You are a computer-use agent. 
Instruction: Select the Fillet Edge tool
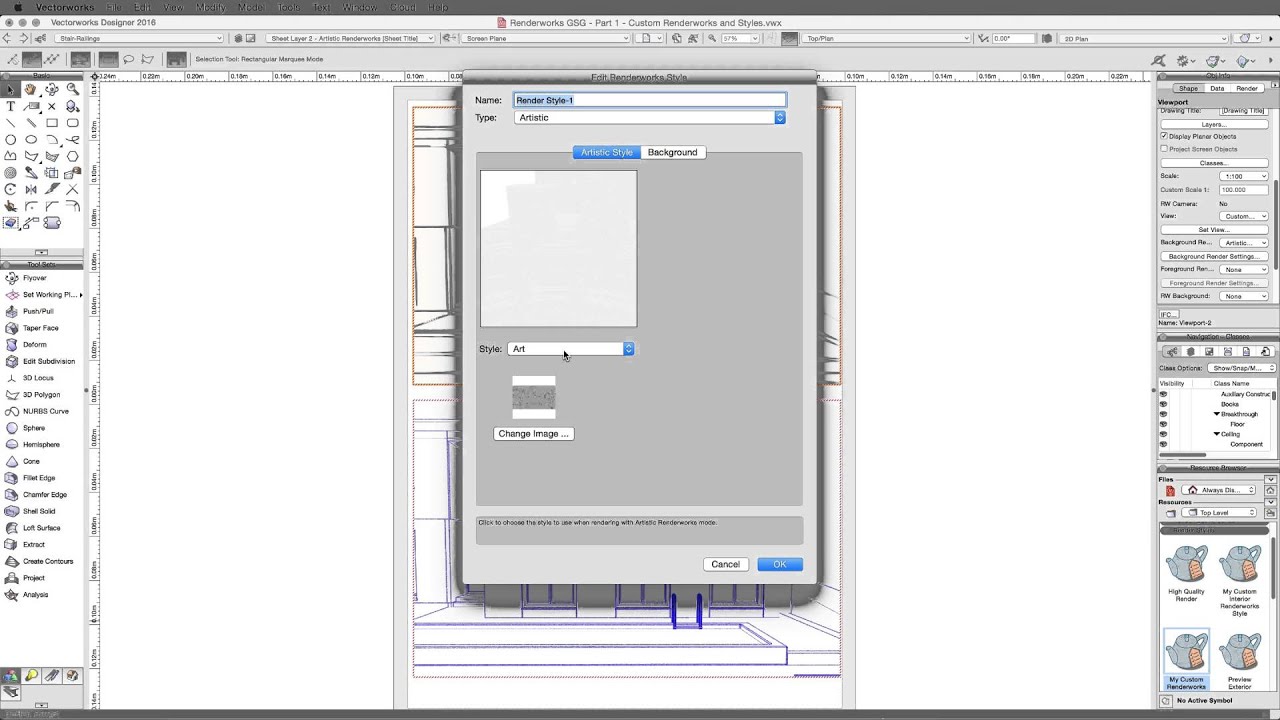[39, 478]
